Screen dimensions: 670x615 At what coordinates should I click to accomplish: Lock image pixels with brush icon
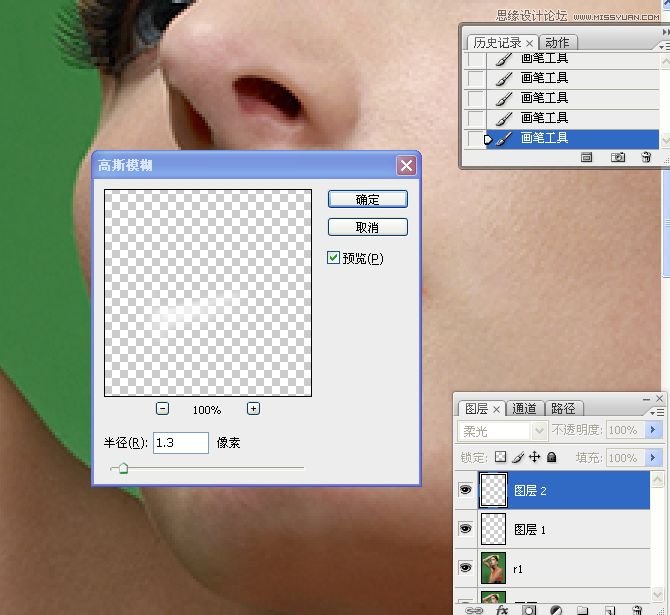518,457
